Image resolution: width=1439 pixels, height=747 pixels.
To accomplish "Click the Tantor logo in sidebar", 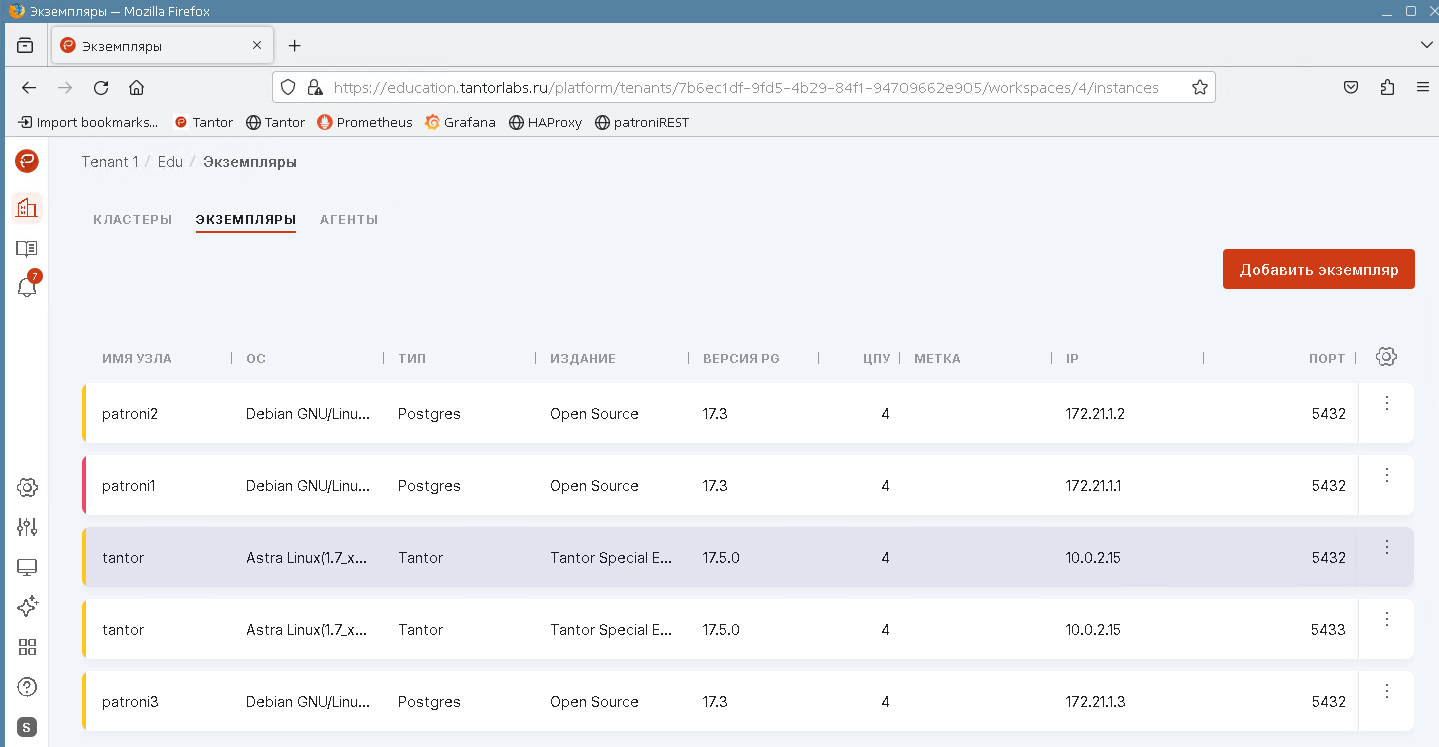I will click(x=27, y=161).
